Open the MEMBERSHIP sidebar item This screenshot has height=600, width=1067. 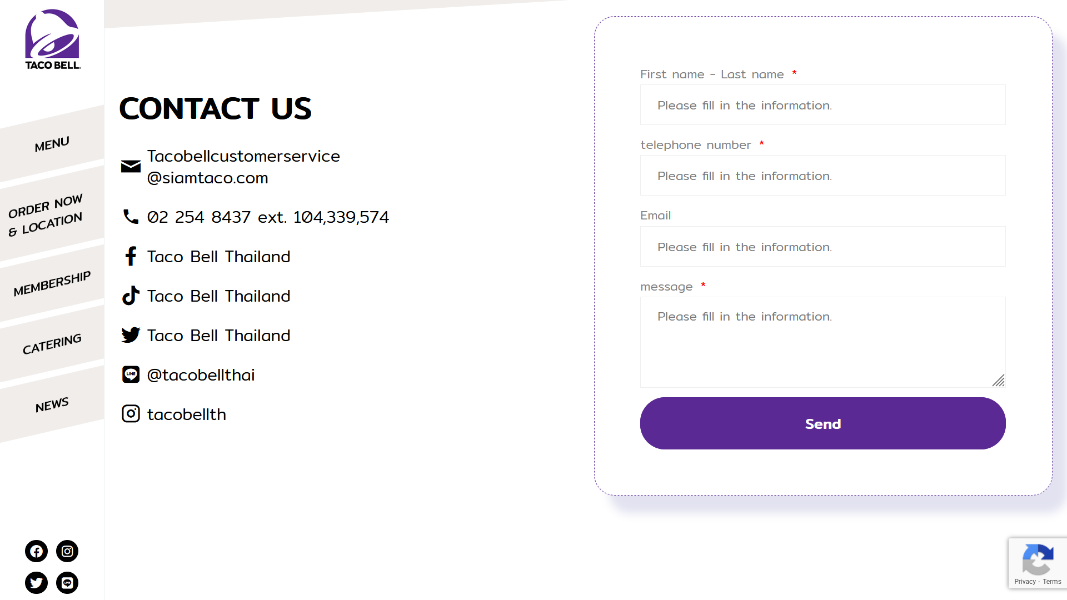[x=52, y=283]
